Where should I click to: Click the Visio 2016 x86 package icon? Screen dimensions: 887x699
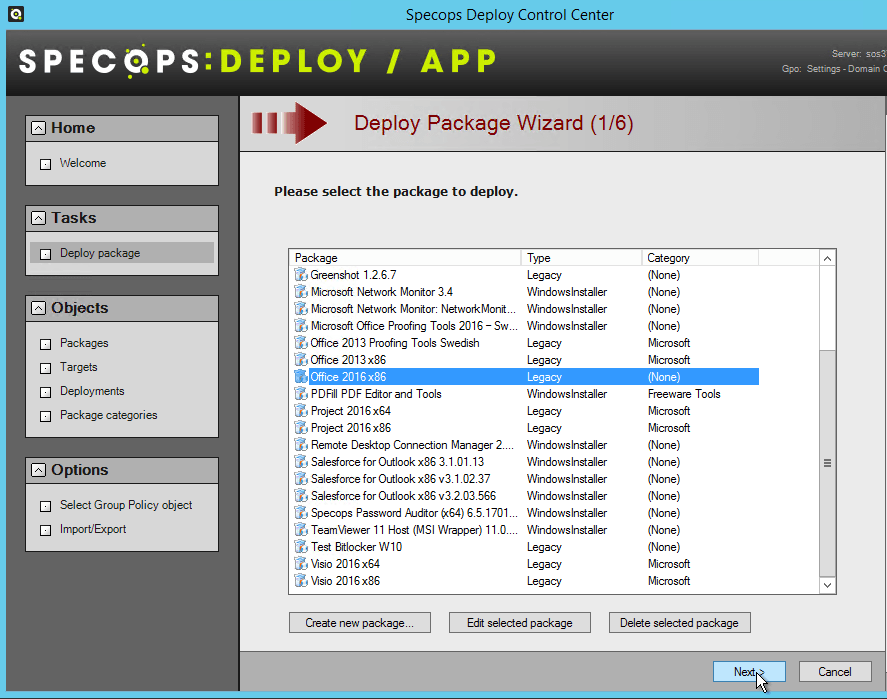[301, 580]
